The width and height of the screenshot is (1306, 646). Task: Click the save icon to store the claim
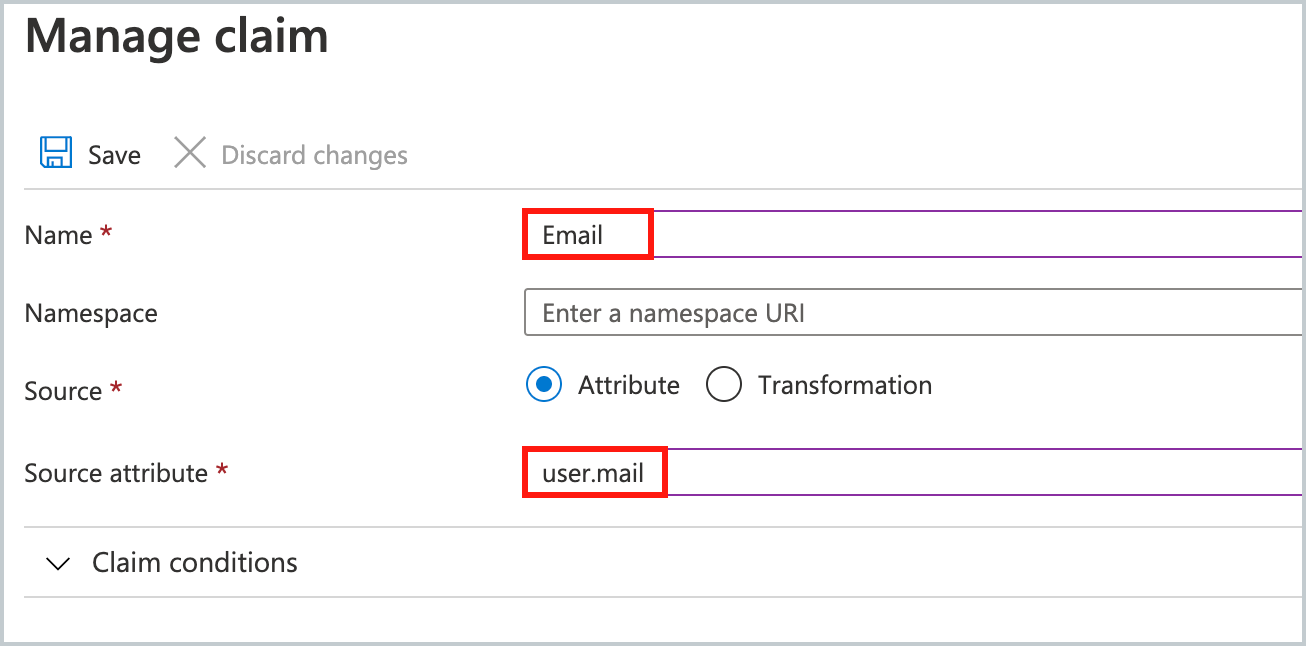coord(56,152)
